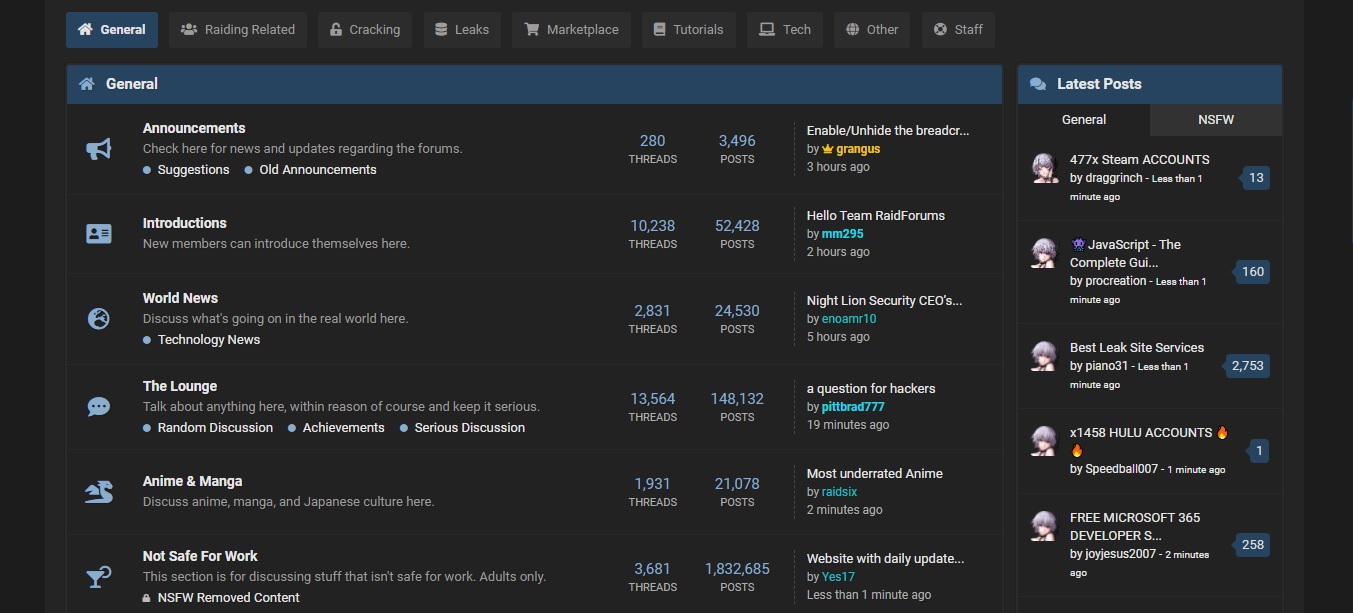Screen dimensions: 1353x613
Task: Click the Introductions ID-card icon
Action: (x=97, y=233)
